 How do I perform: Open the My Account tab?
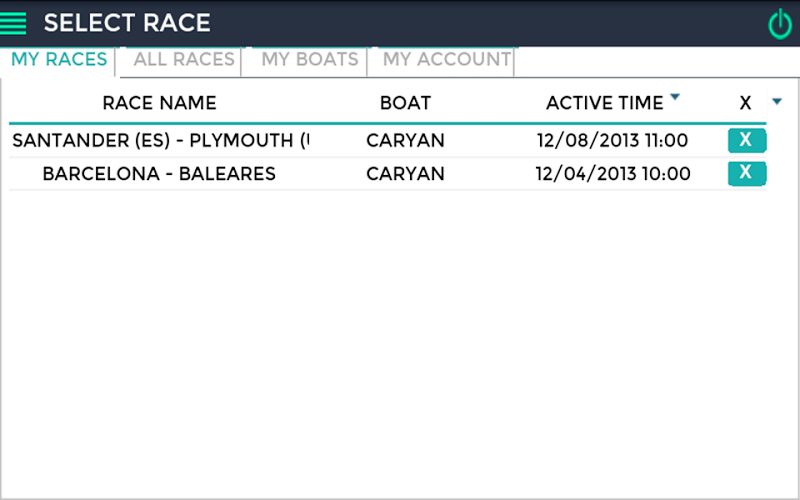coord(446,60)
